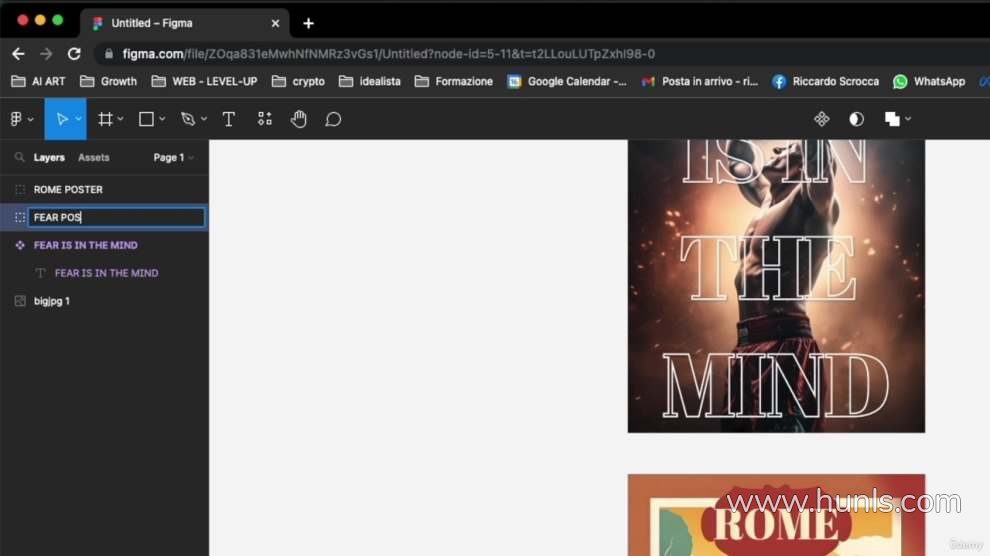Select the Move tool
Image resolution: width=990 pixels, height=556 pixels.
(x=62, y=119)
